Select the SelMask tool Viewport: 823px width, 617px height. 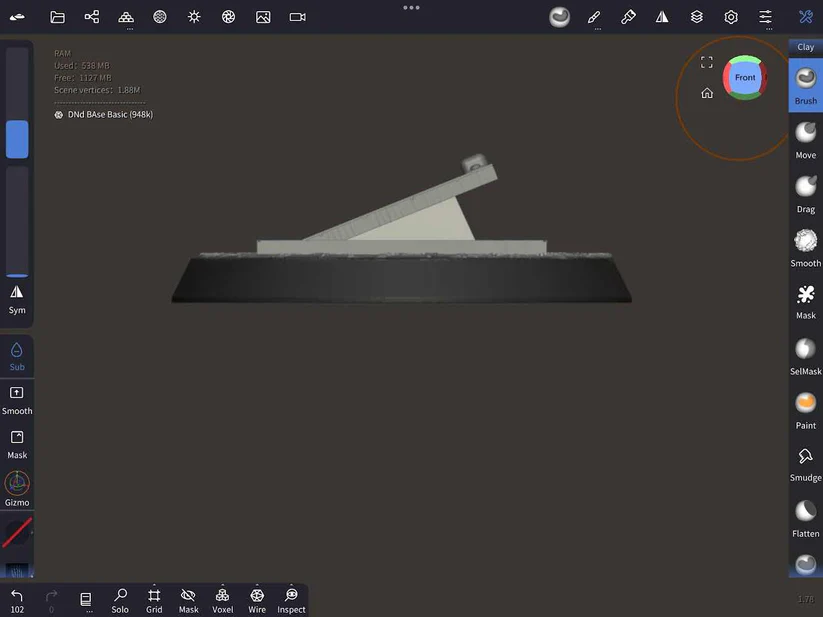(806, 357)
